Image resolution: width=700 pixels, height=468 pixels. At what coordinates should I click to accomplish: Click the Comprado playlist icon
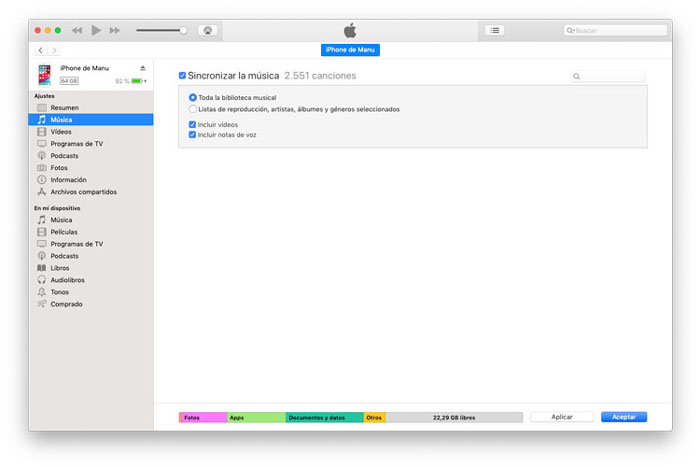pos(42,304)
